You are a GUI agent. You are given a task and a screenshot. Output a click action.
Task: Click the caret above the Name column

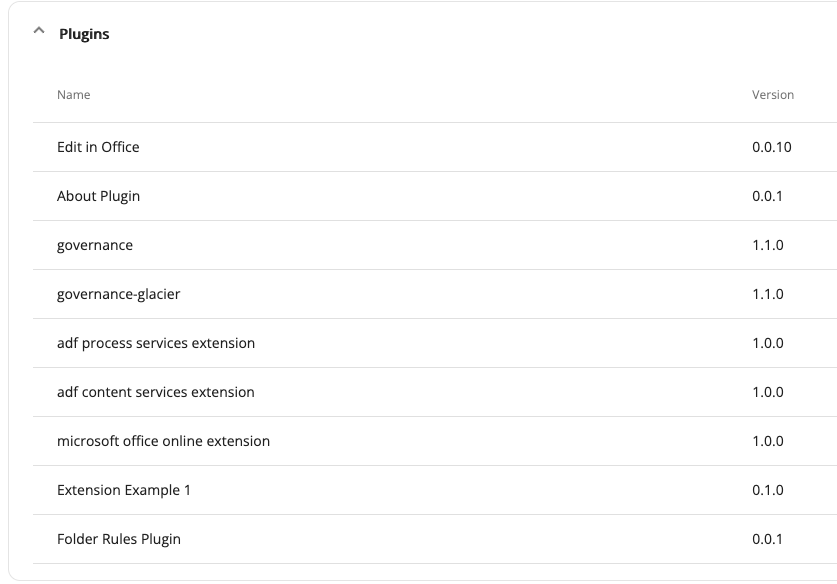[39, 33]
